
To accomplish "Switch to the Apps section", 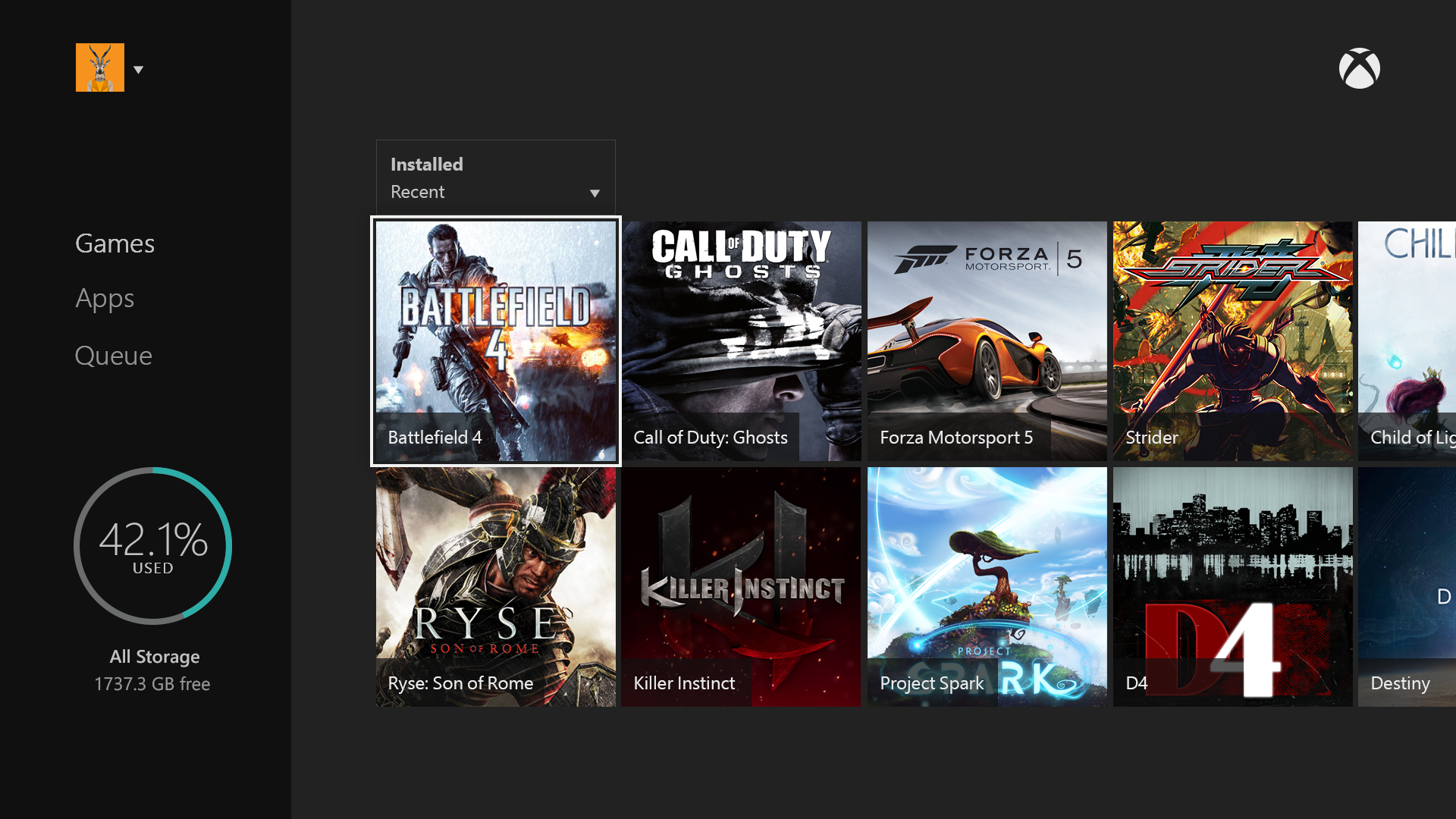I will click(x=105, y=298).
